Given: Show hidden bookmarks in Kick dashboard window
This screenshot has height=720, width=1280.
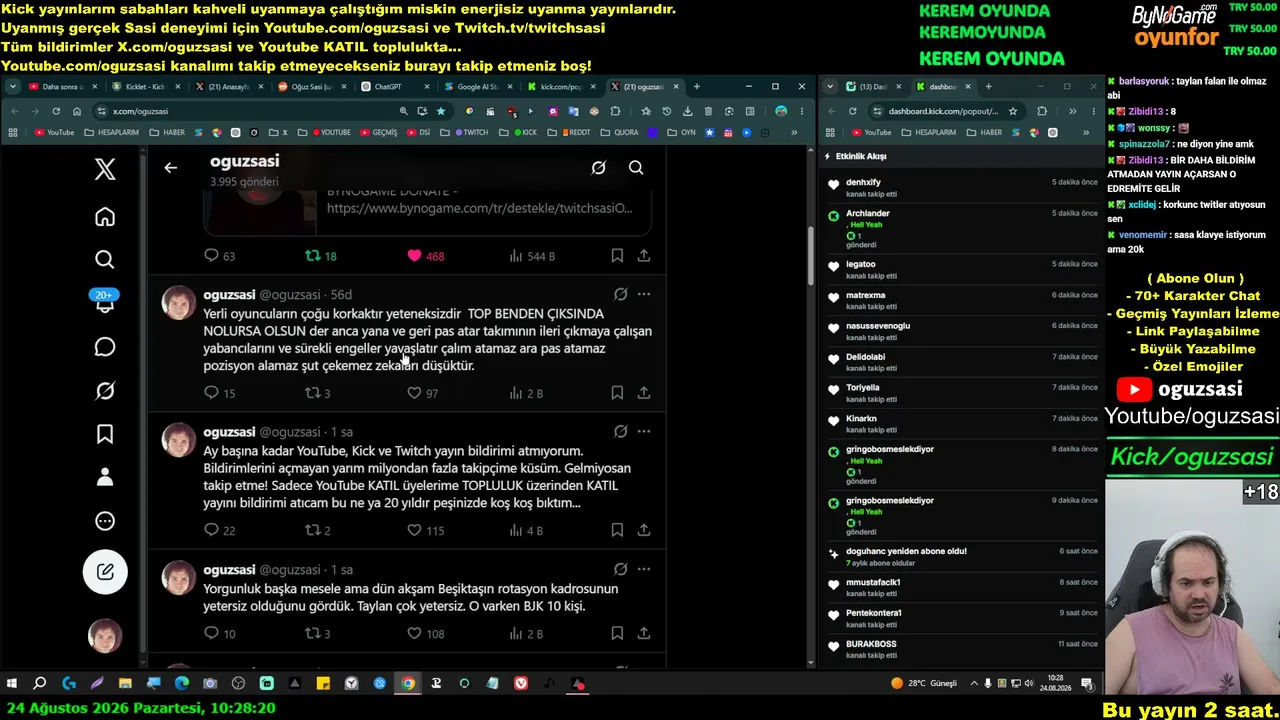Looking at the screenshot, I should (1087, 132).
